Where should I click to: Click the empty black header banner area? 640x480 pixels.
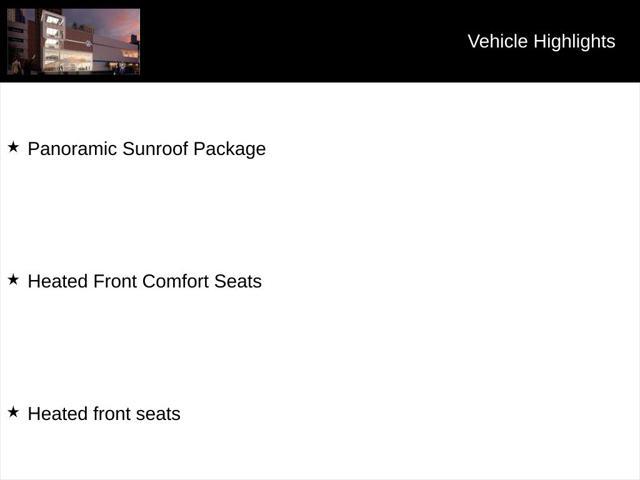point(302,41)
